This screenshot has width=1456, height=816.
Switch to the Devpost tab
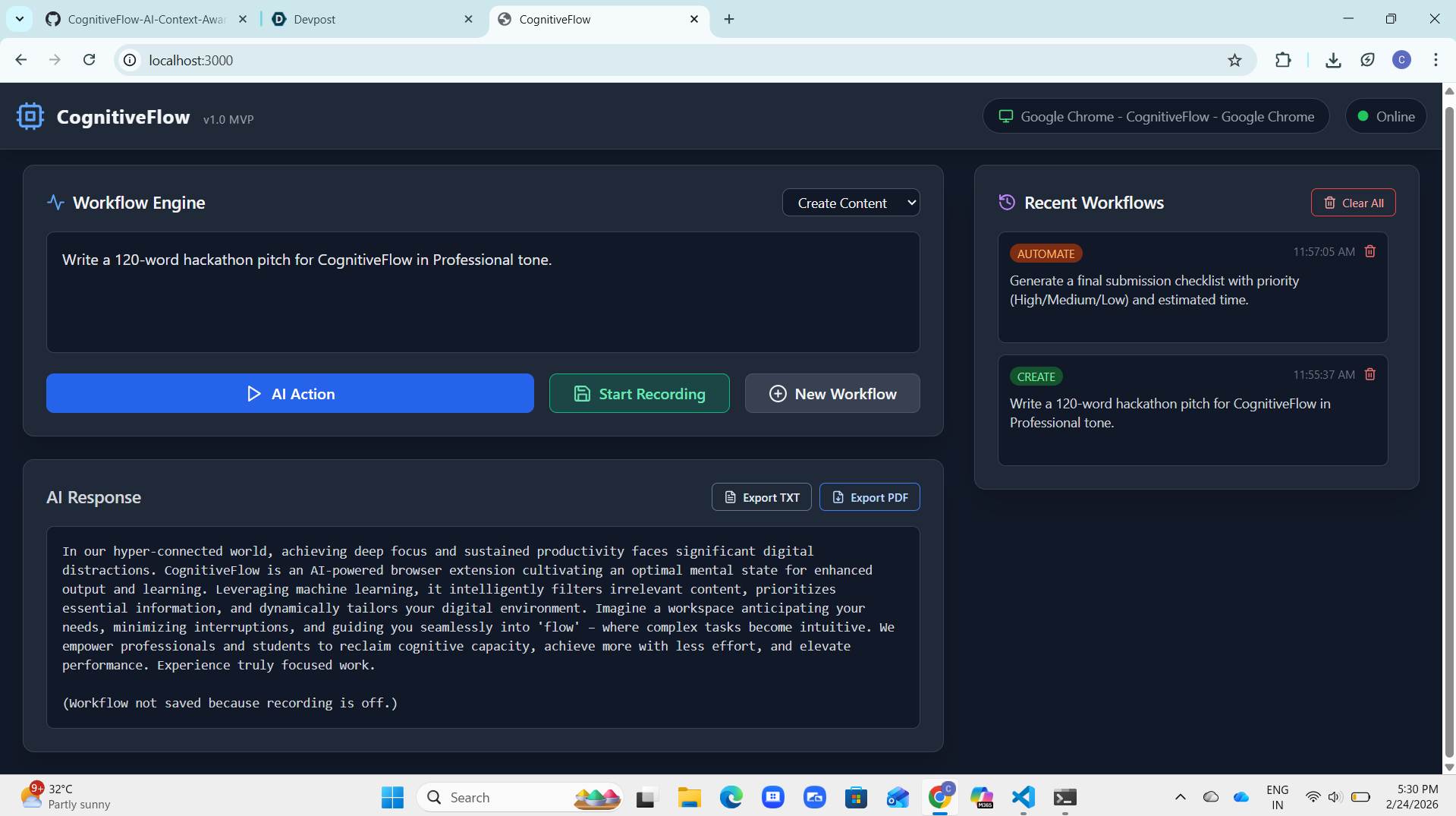pyautogui.click(x=372, y=19)
